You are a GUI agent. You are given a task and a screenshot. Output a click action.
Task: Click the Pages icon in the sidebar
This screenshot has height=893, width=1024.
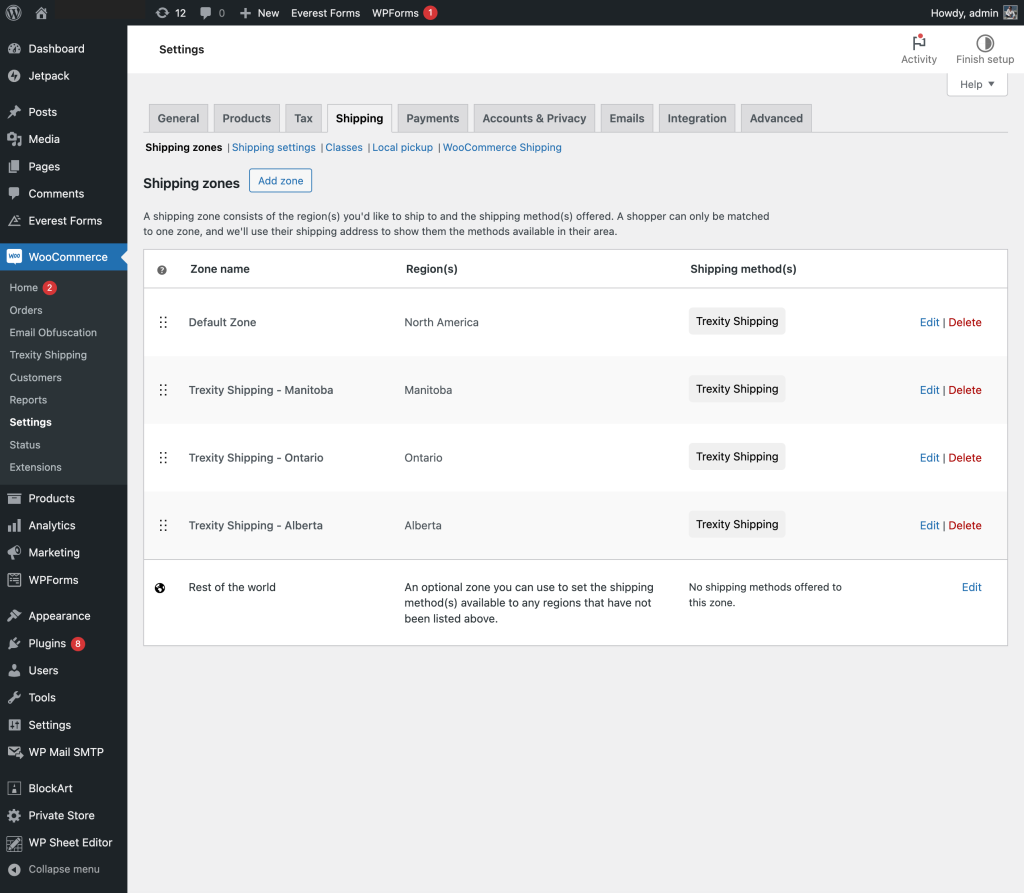14,167
